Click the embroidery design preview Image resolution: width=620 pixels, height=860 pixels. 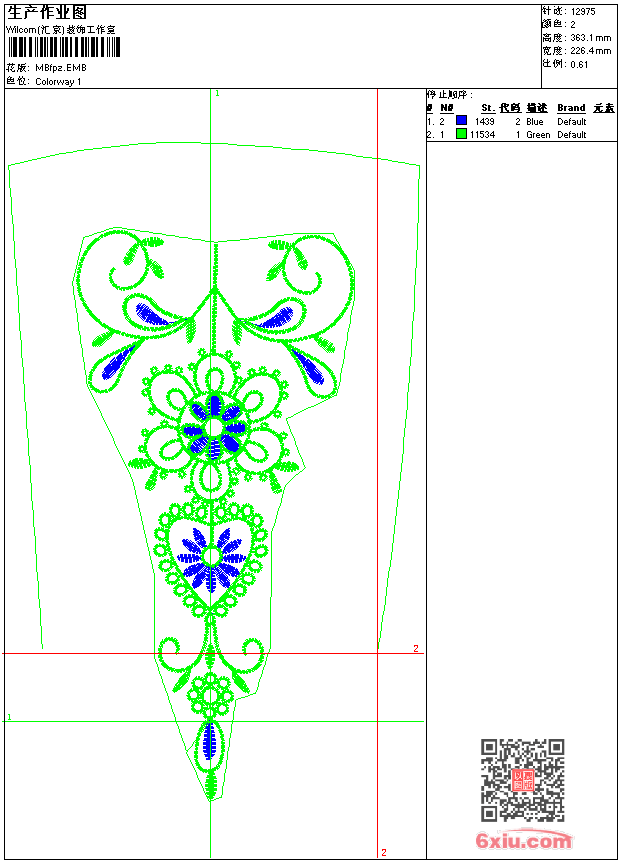(214, 473)
